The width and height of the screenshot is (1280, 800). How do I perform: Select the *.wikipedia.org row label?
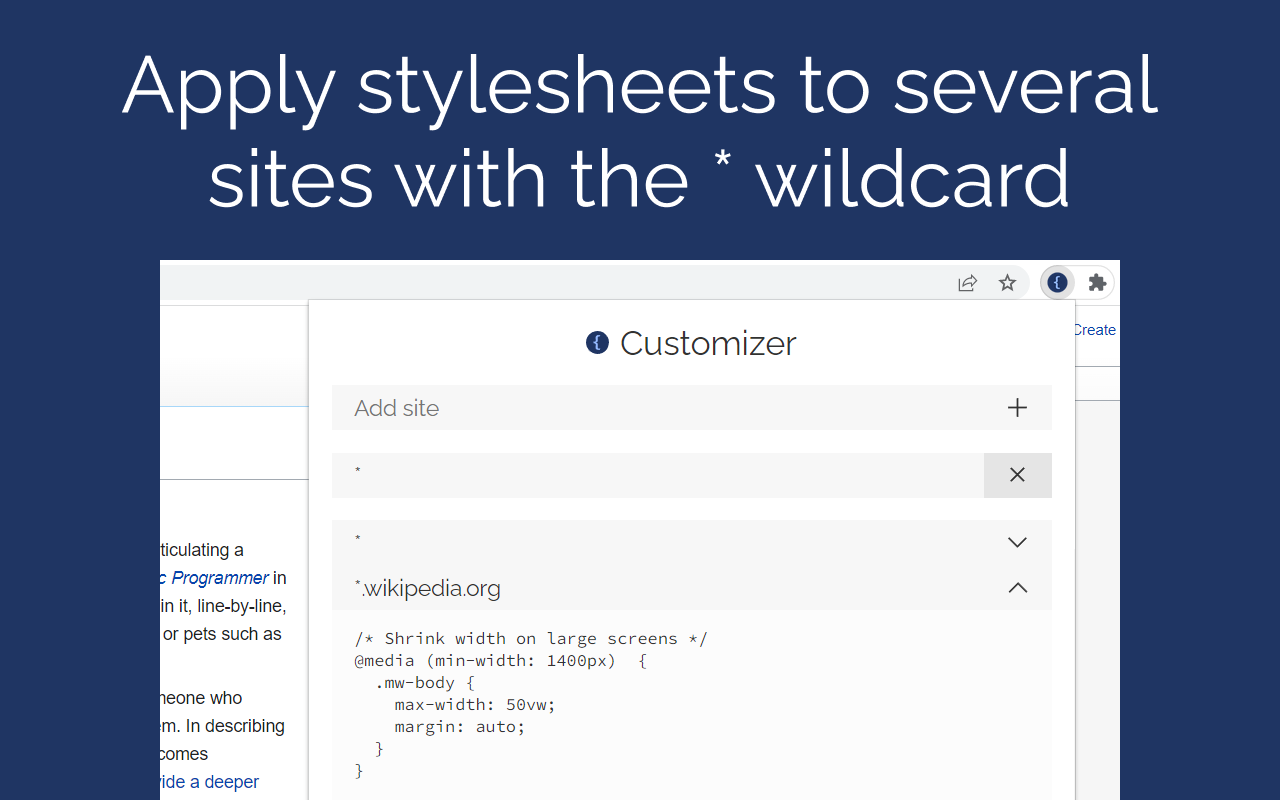(x=428, y=588)
